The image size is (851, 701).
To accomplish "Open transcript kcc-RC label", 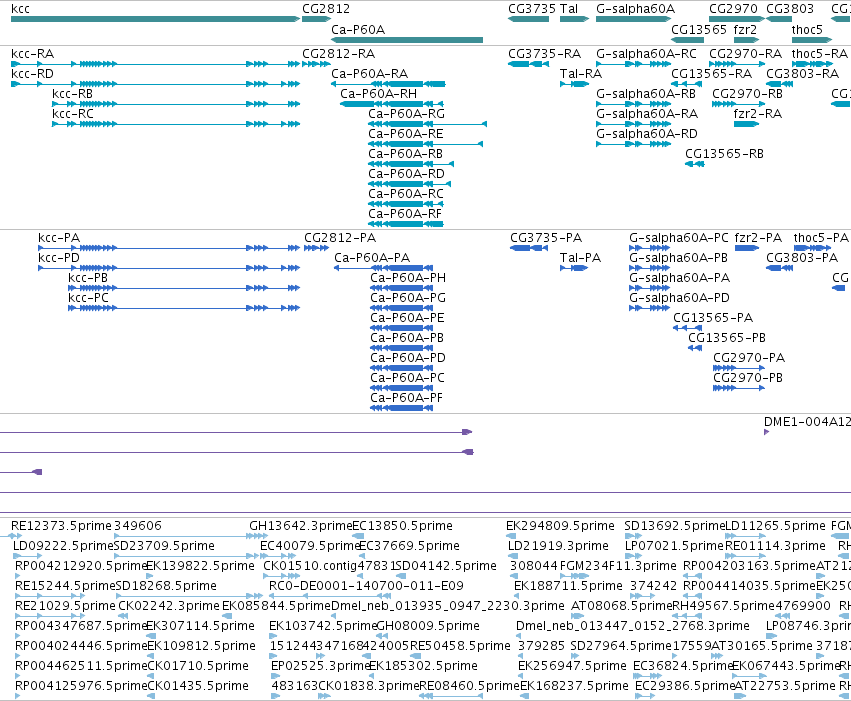I will click(x=73, y=114).
